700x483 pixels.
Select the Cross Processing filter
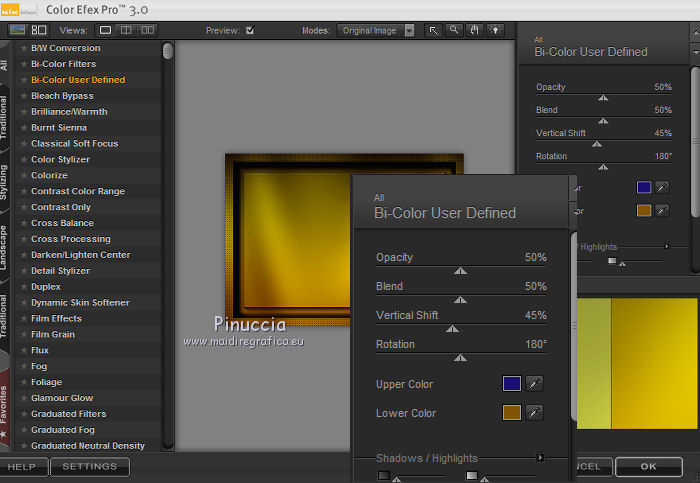coord(70,239)
